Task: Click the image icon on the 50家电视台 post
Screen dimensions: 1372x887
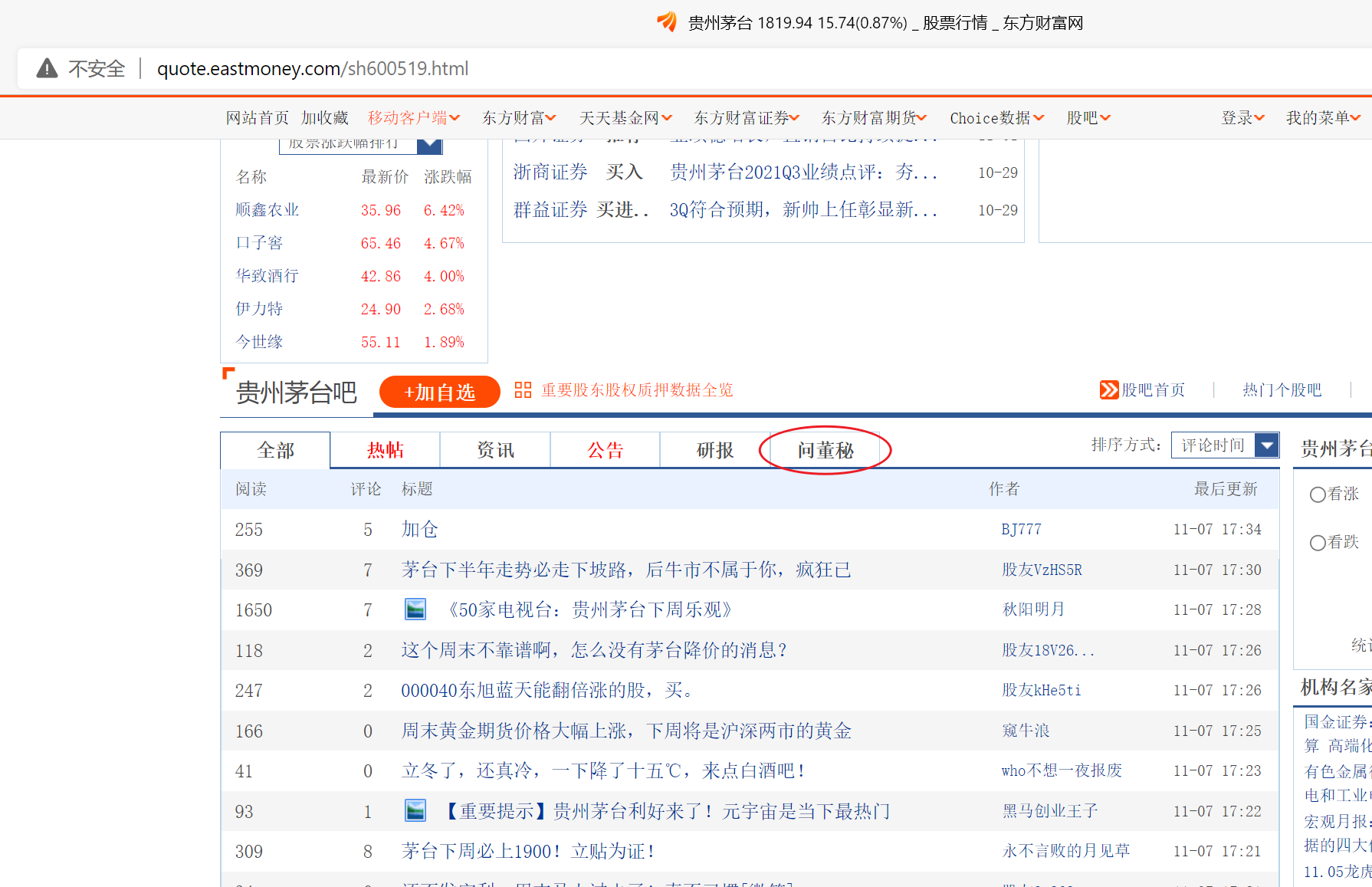Action: (x=415, y=609)
